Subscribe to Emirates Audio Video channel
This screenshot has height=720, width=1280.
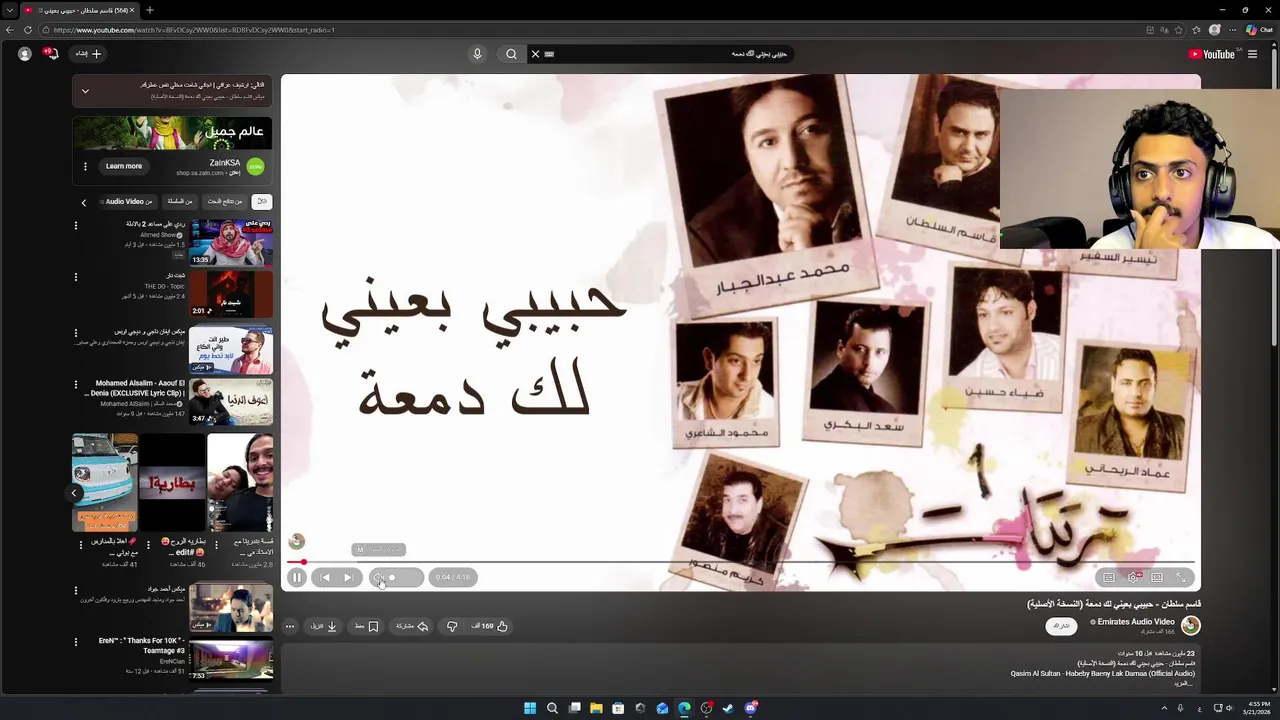[1061, 626]
